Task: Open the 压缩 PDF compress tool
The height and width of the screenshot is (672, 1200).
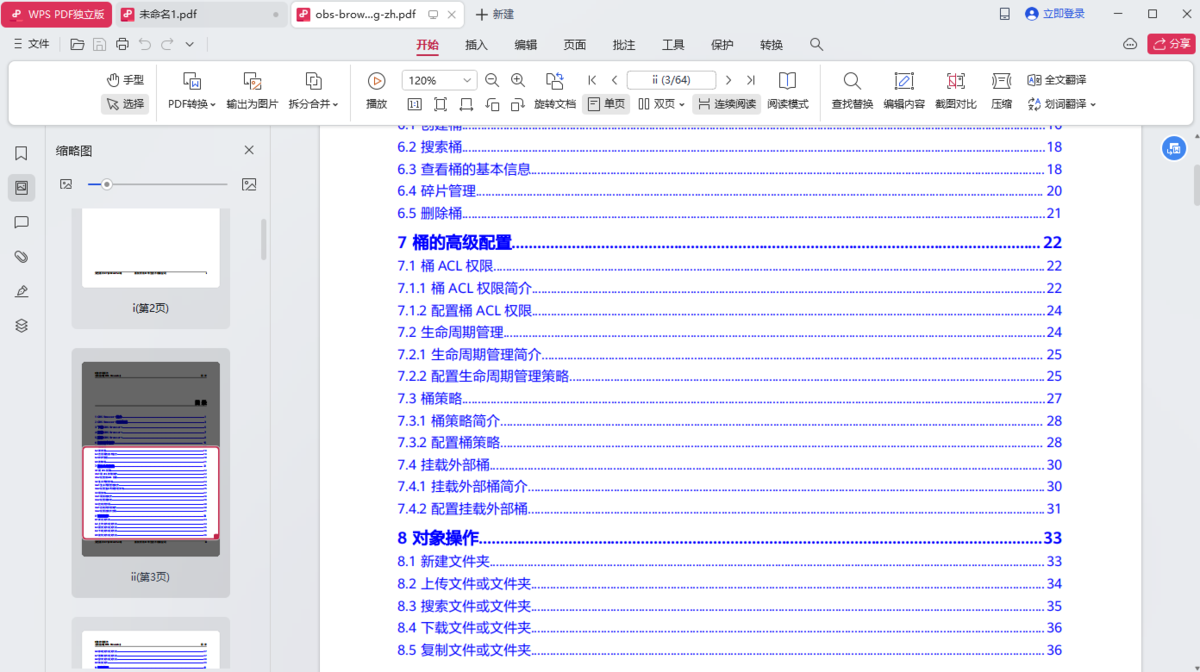Action: coord(1000,91)
